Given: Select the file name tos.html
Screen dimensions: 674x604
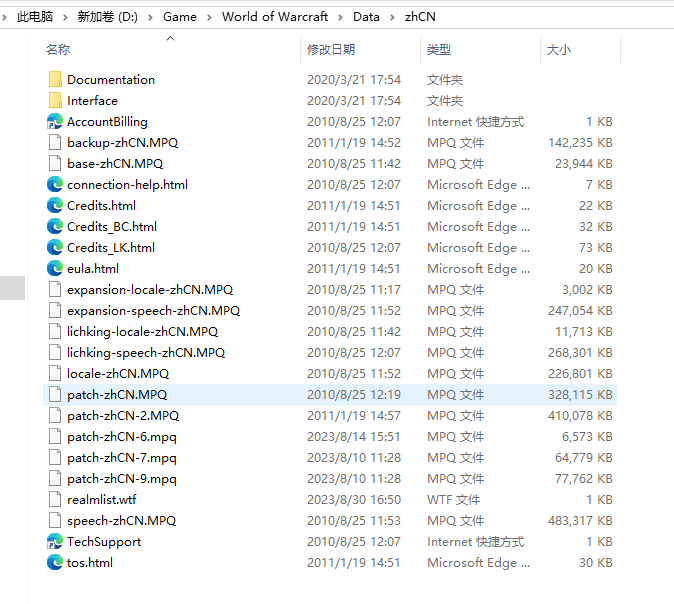Looking at the screenshot, I should point(90,563).
